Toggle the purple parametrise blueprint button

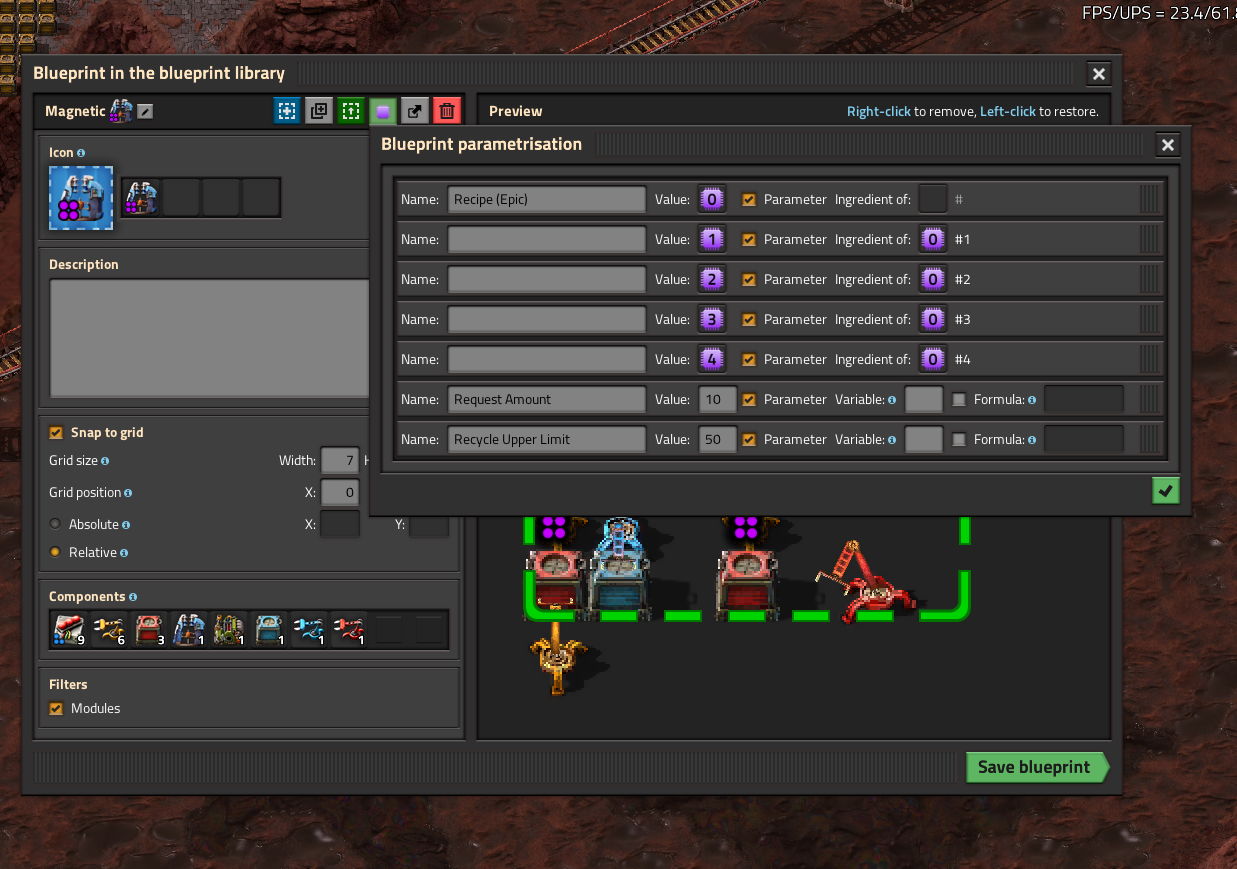383,111
